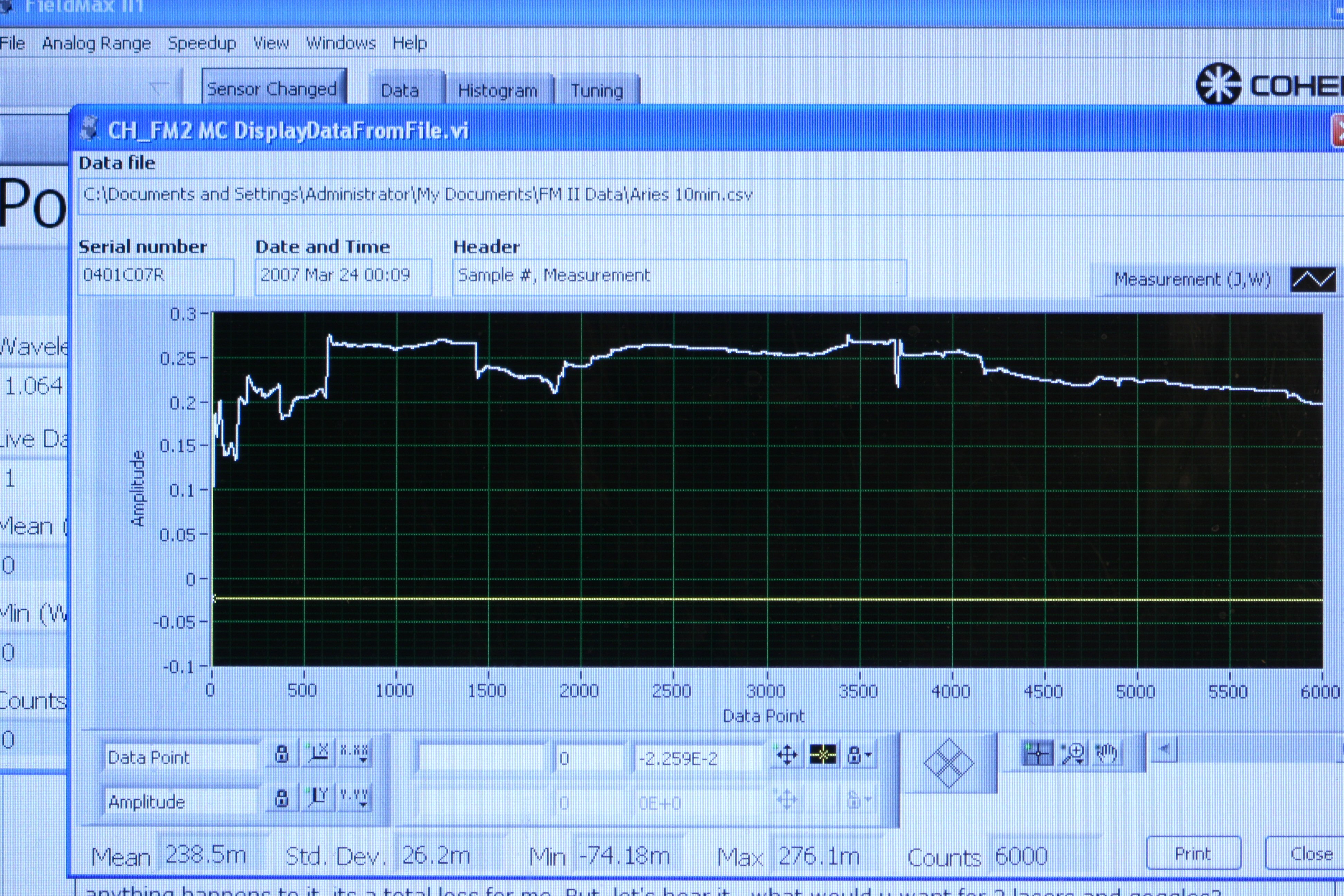Click the Data Point axis label field
The image size is (1344, 896).
182,757
